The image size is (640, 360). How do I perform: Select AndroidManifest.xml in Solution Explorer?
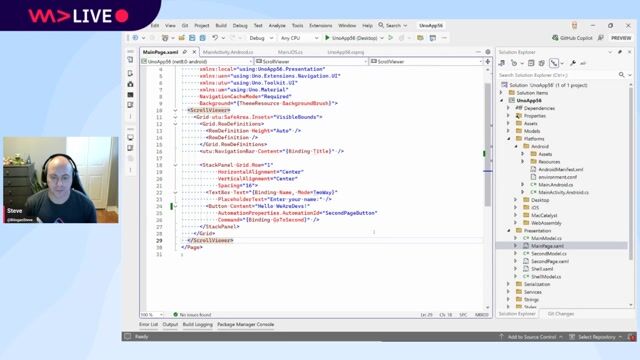tap(560, 169)
